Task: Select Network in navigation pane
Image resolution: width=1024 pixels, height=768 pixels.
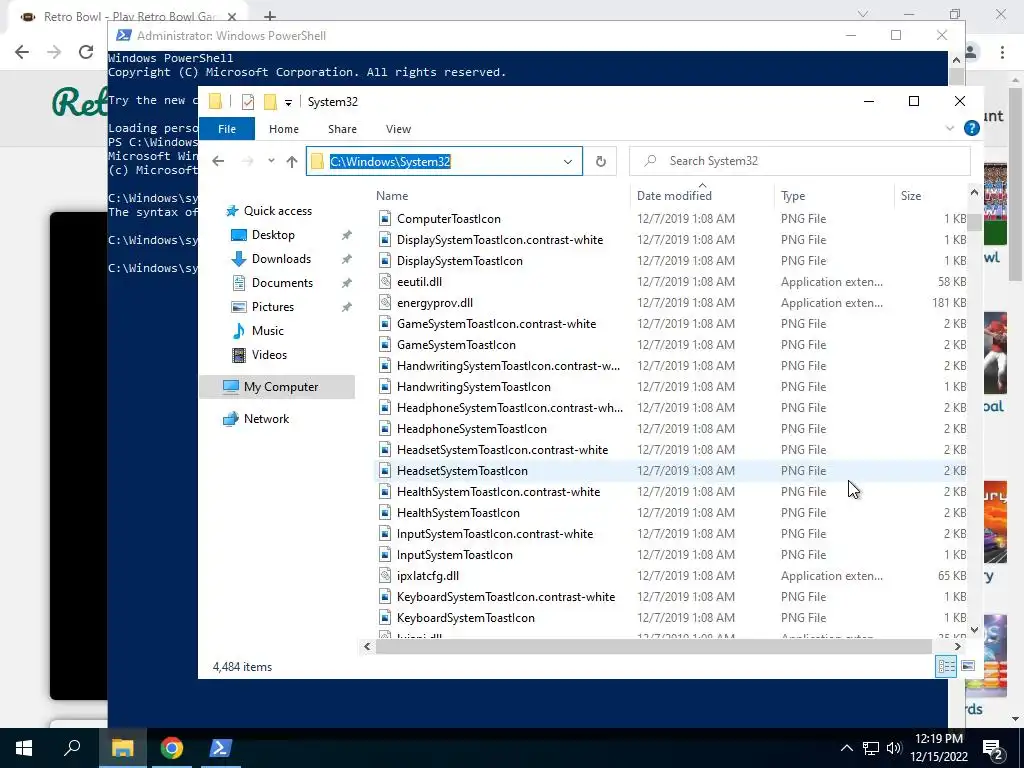Action: coord(266,419)
